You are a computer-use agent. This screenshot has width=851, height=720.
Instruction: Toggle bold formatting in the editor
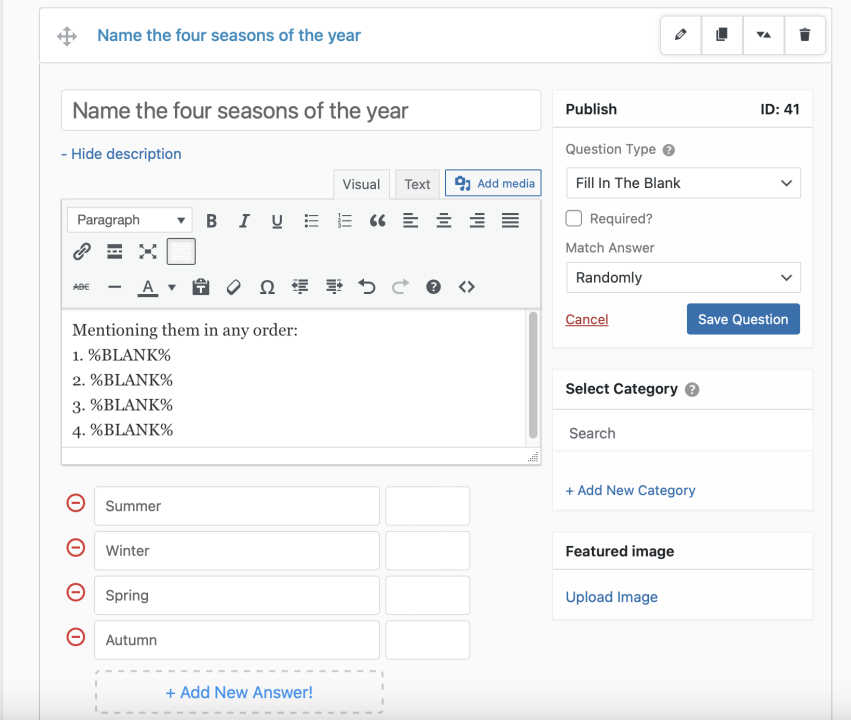pyautogui.click(x=211, y=220)
